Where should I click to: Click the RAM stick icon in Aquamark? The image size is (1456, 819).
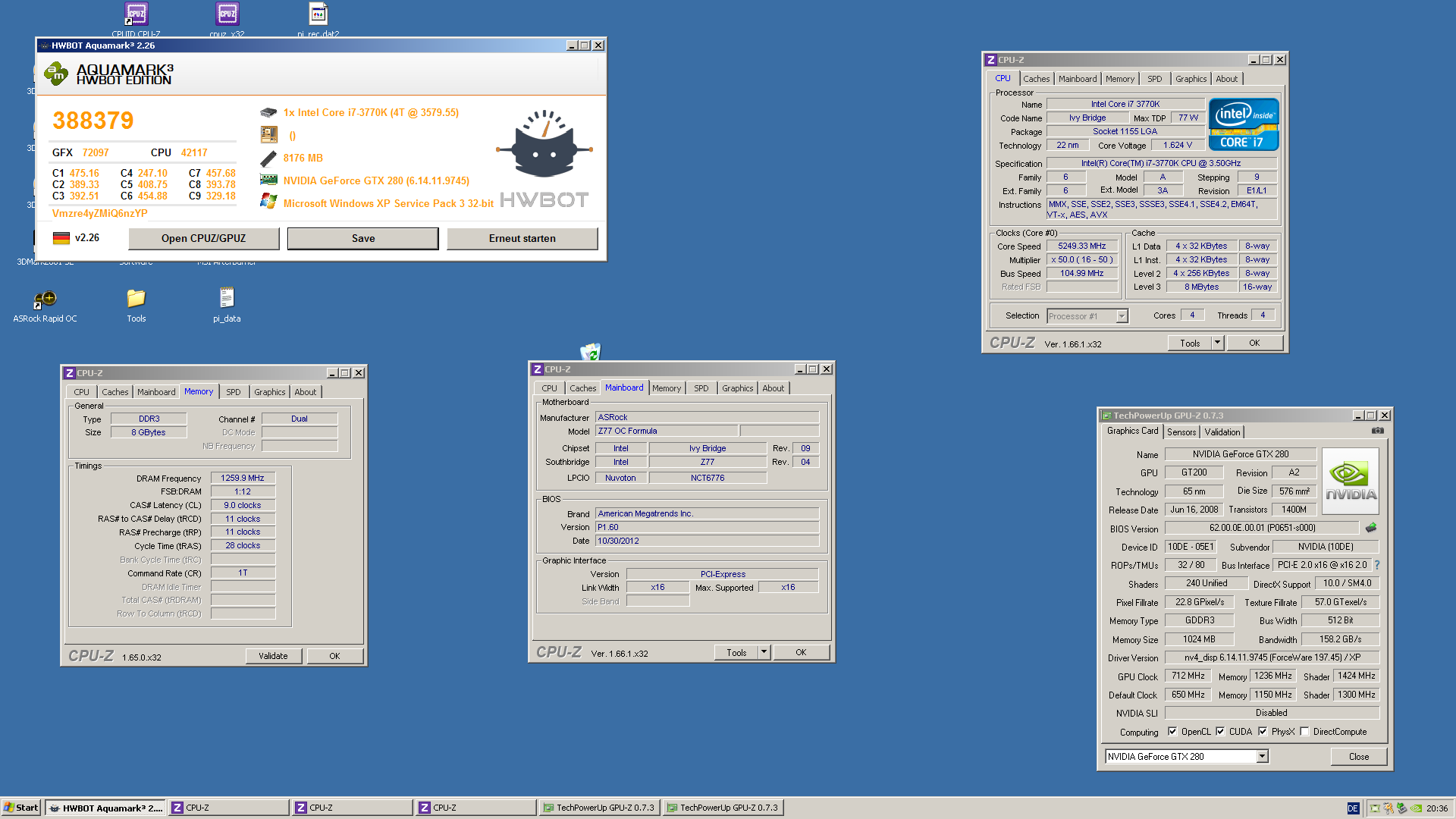[268, 158]
